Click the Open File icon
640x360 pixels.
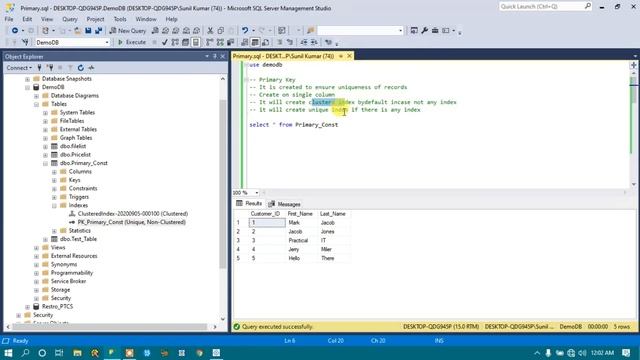click(x=78, y=31)
